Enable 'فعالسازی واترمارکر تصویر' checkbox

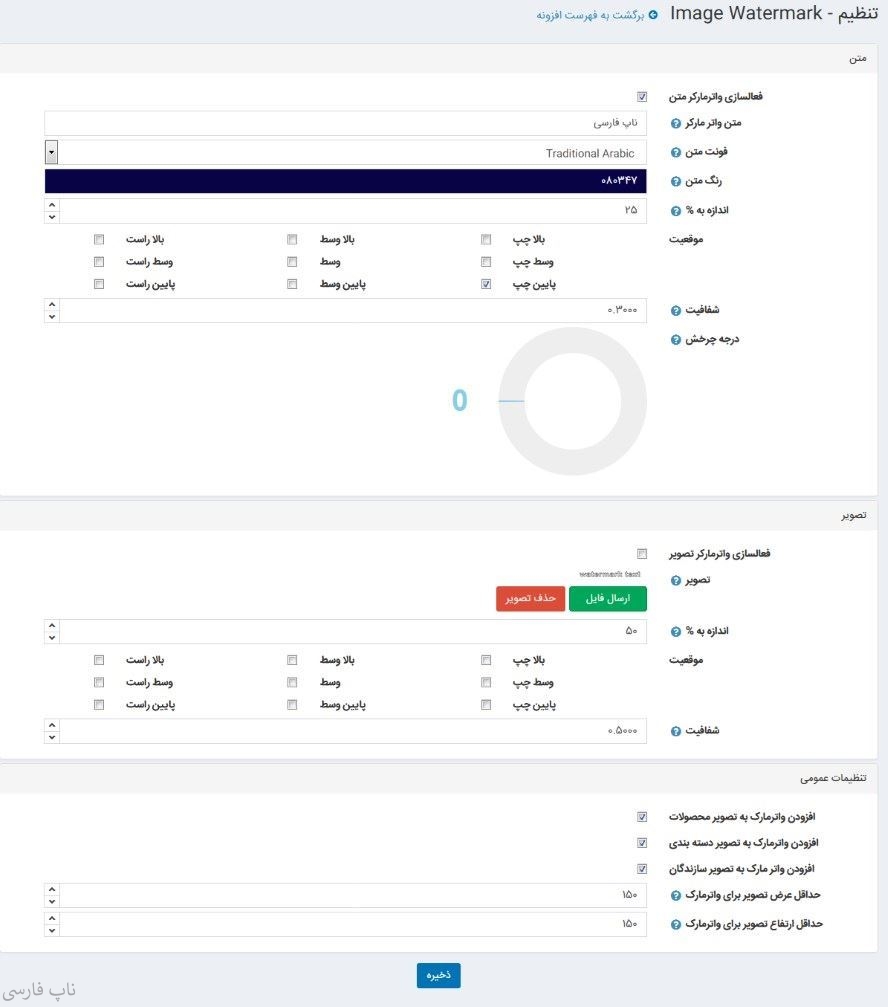(x=642, y=553)
